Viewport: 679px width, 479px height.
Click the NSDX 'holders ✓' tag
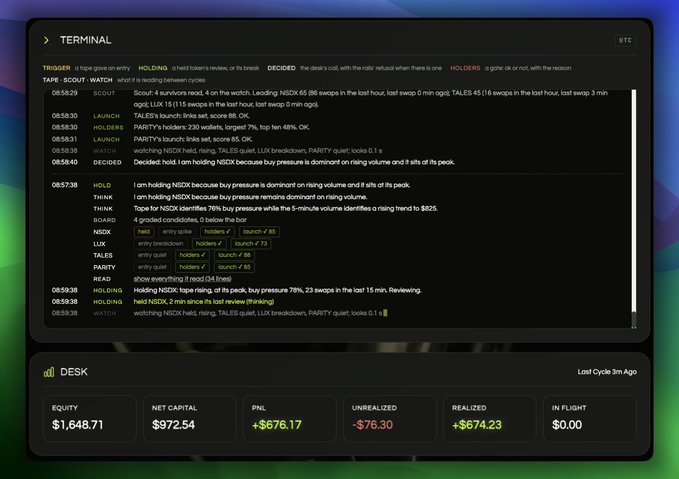[217, 232]
